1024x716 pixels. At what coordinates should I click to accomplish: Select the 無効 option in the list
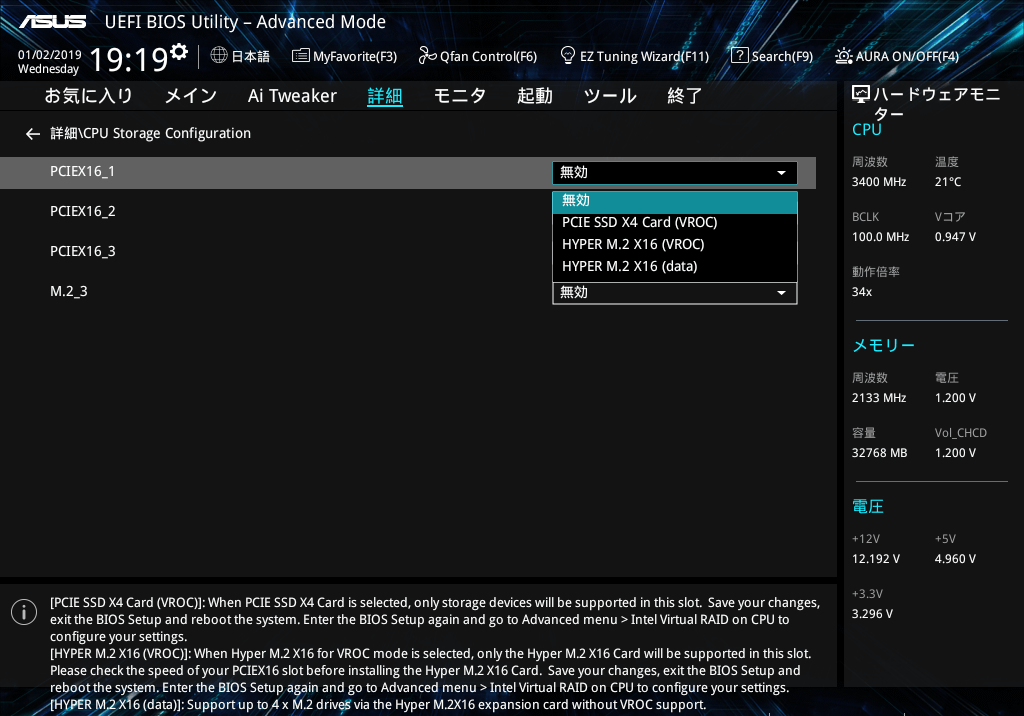click(x=674, y=201)
